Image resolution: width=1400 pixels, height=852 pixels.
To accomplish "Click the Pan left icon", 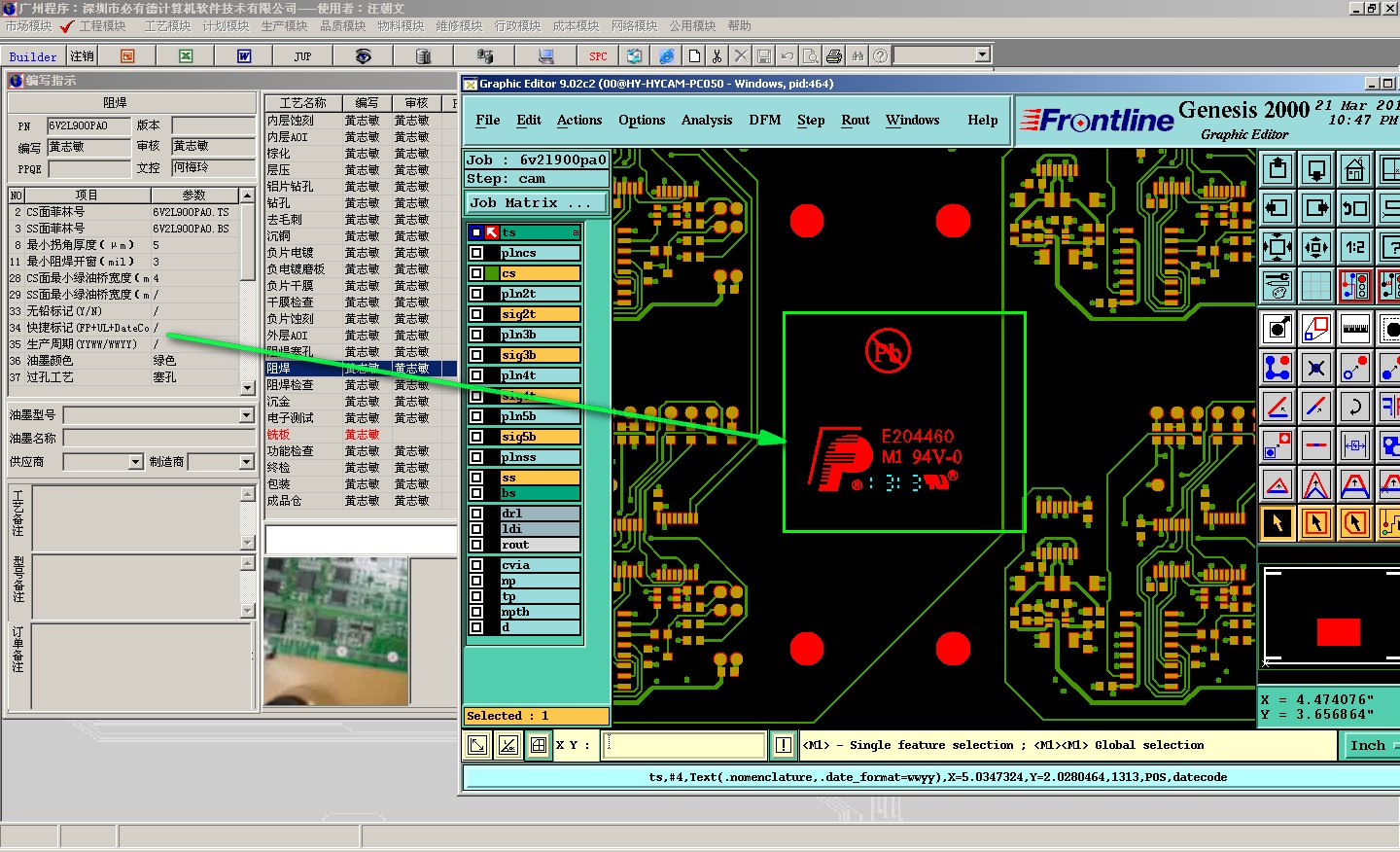I will 1277,208.
